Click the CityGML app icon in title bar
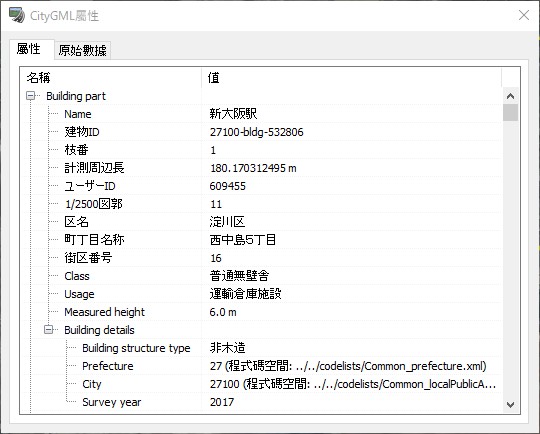Viewport: 540px width, 434px height. pyautogui.click(x=17, y=15)
